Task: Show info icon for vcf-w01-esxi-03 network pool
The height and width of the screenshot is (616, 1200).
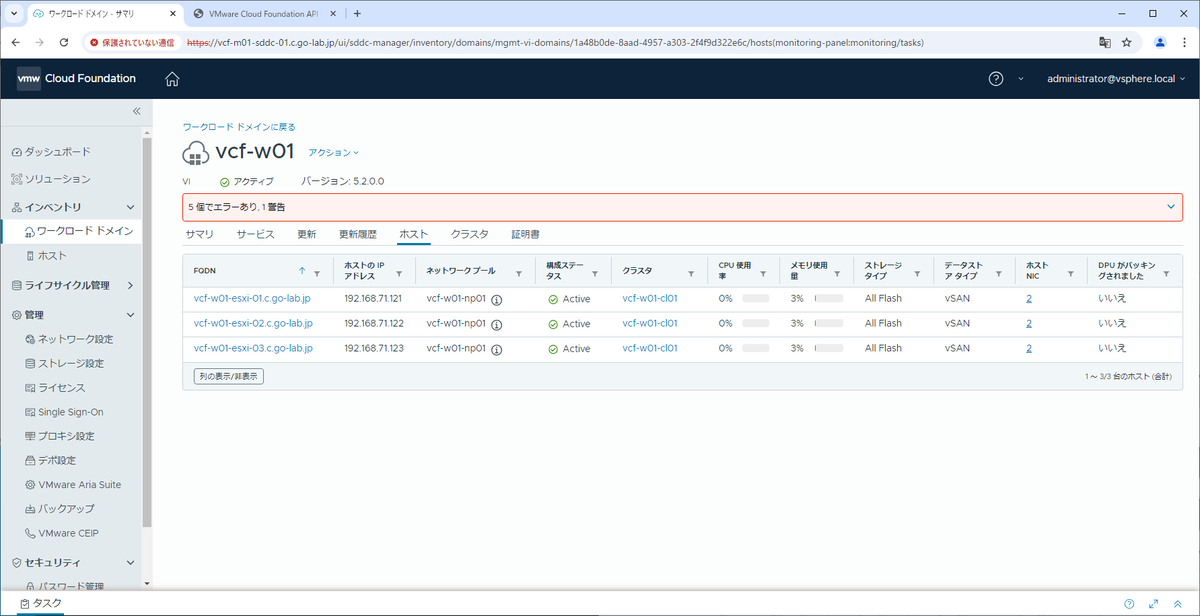Action: coord(497,349)
